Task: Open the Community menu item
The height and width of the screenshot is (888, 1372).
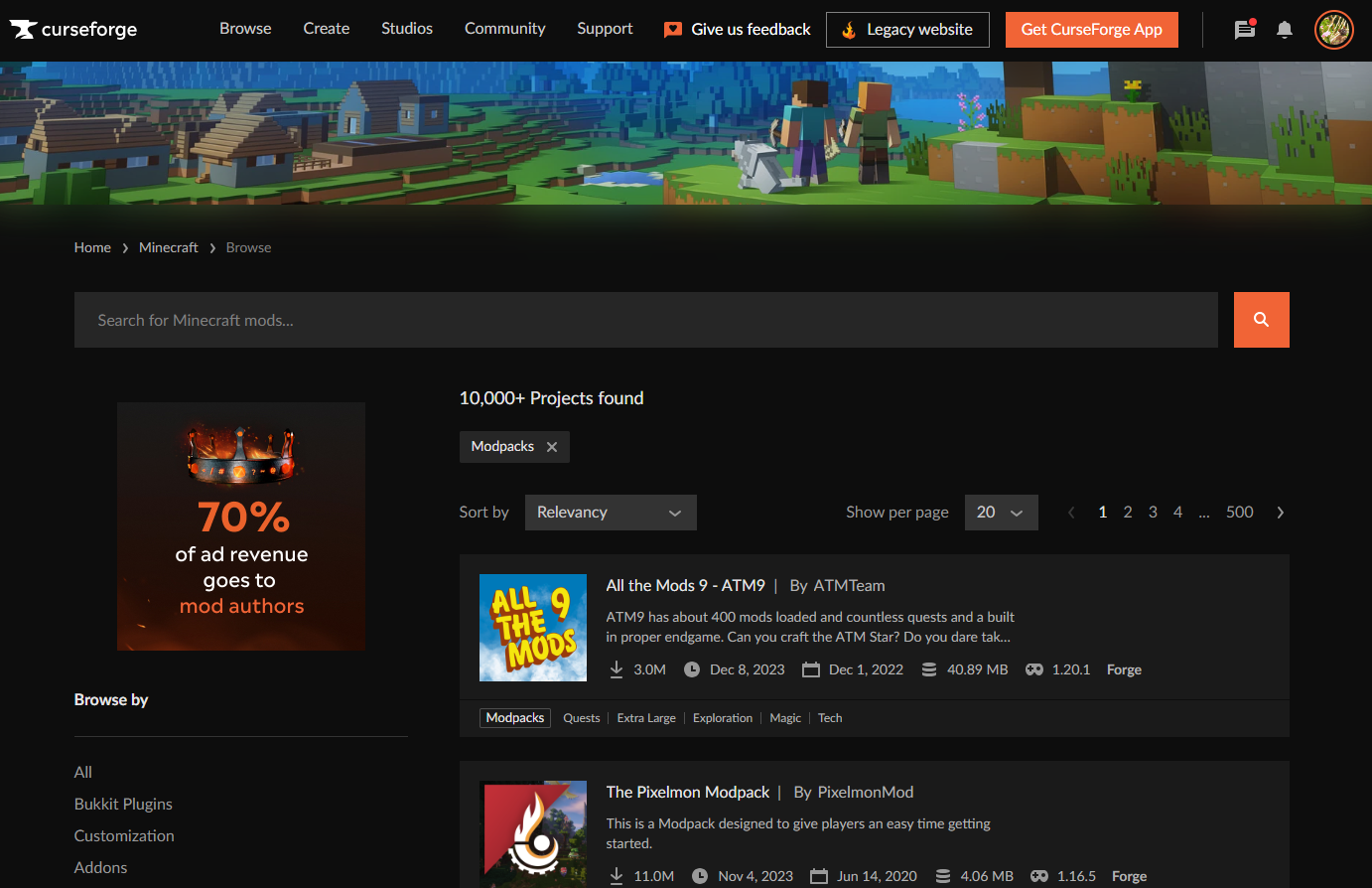Action: [504, 29]
